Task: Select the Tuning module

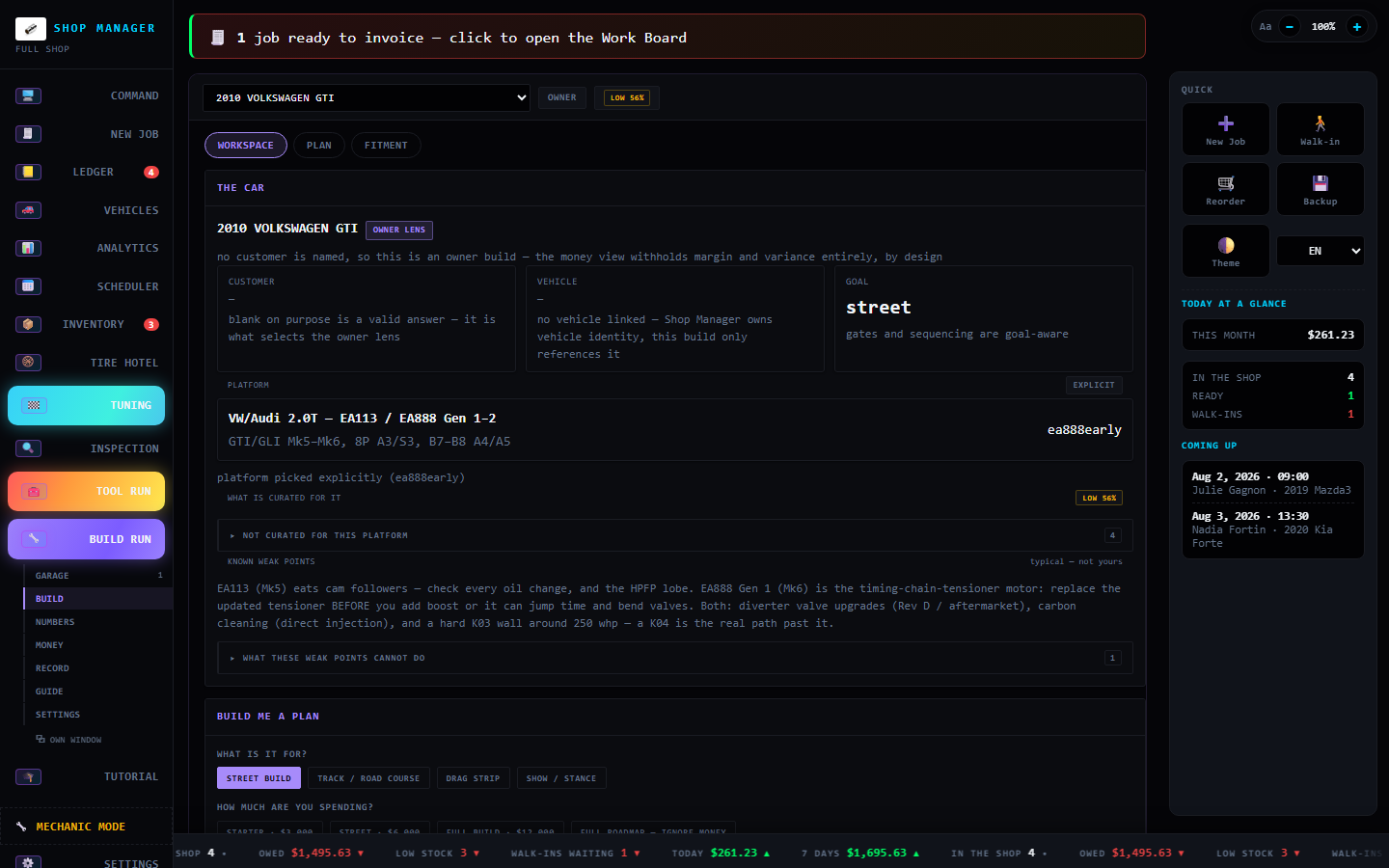Action: click(x=87, y=405)
